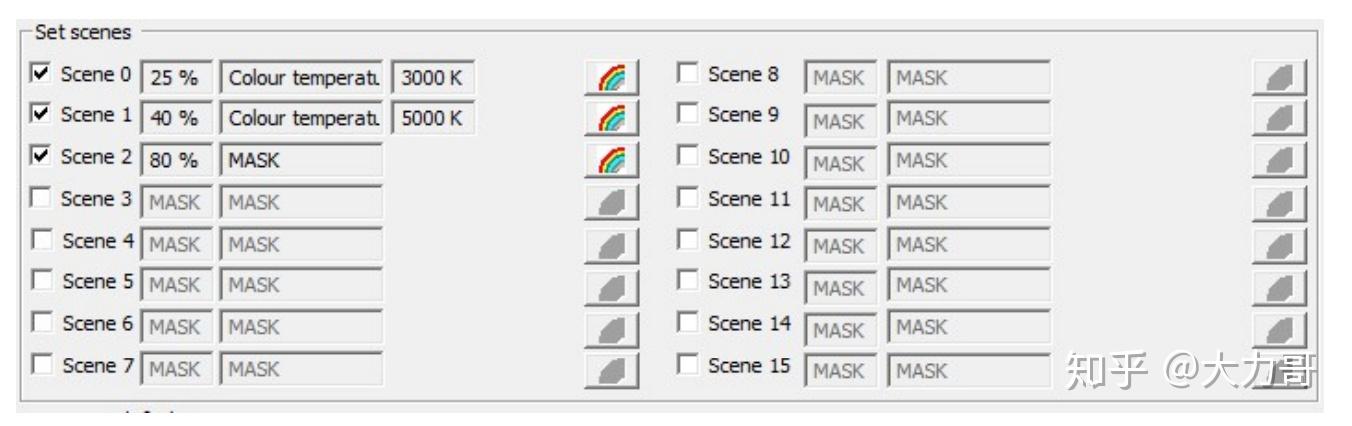Screen dimensions: 1352x426
Task: Click the colour icon for Scene 8
Action: tap(1279, 78)
